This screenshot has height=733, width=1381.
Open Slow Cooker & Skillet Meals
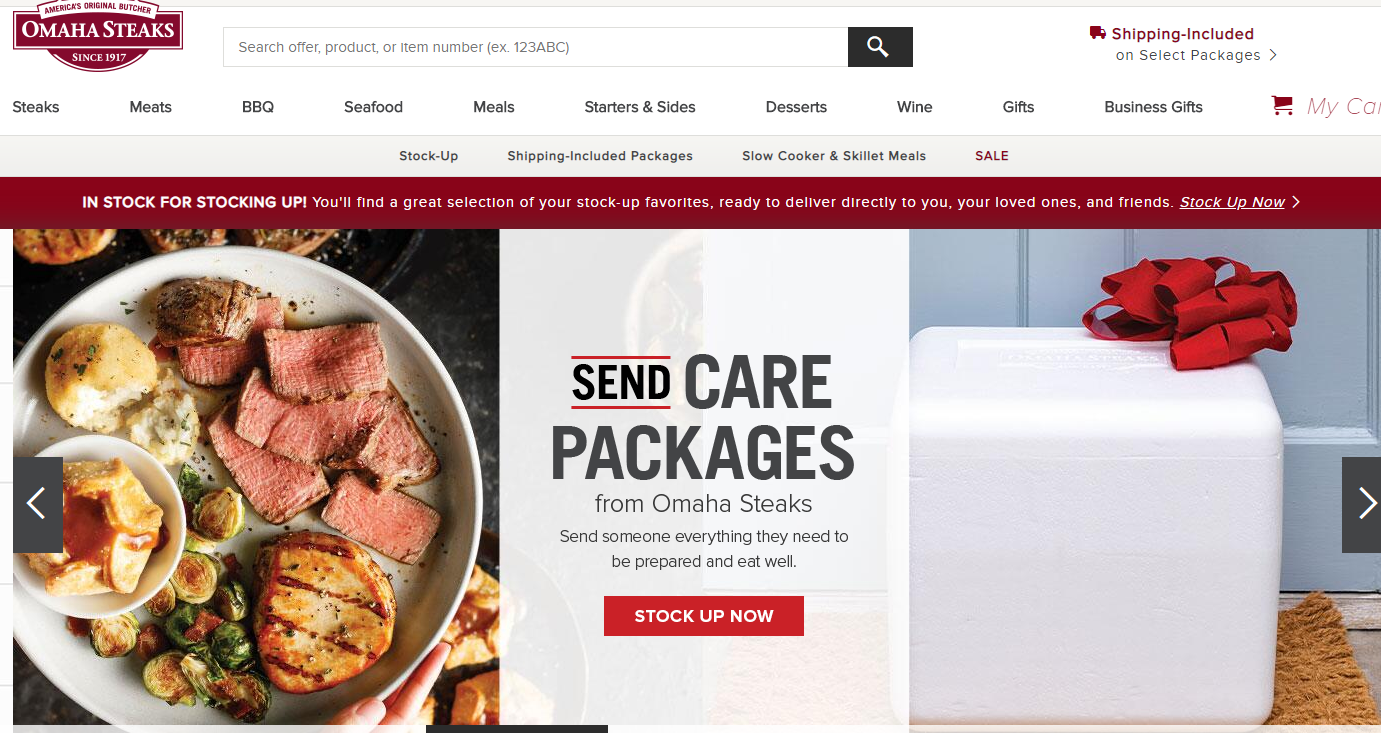834,156
